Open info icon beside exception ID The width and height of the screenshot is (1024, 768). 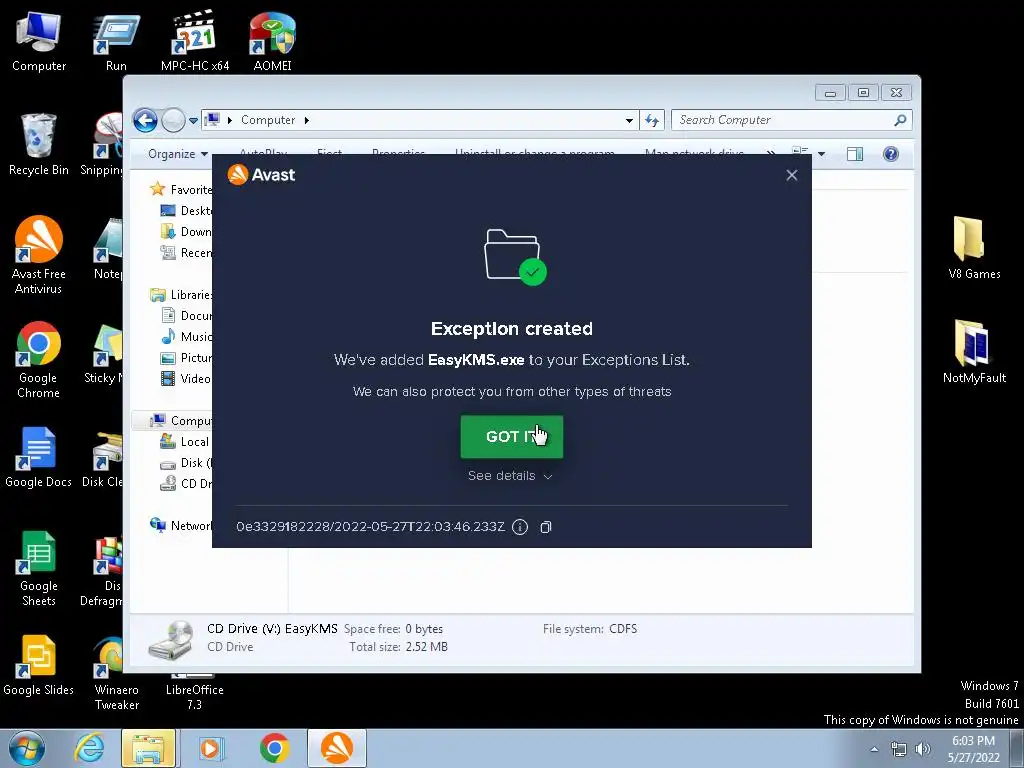520,527
